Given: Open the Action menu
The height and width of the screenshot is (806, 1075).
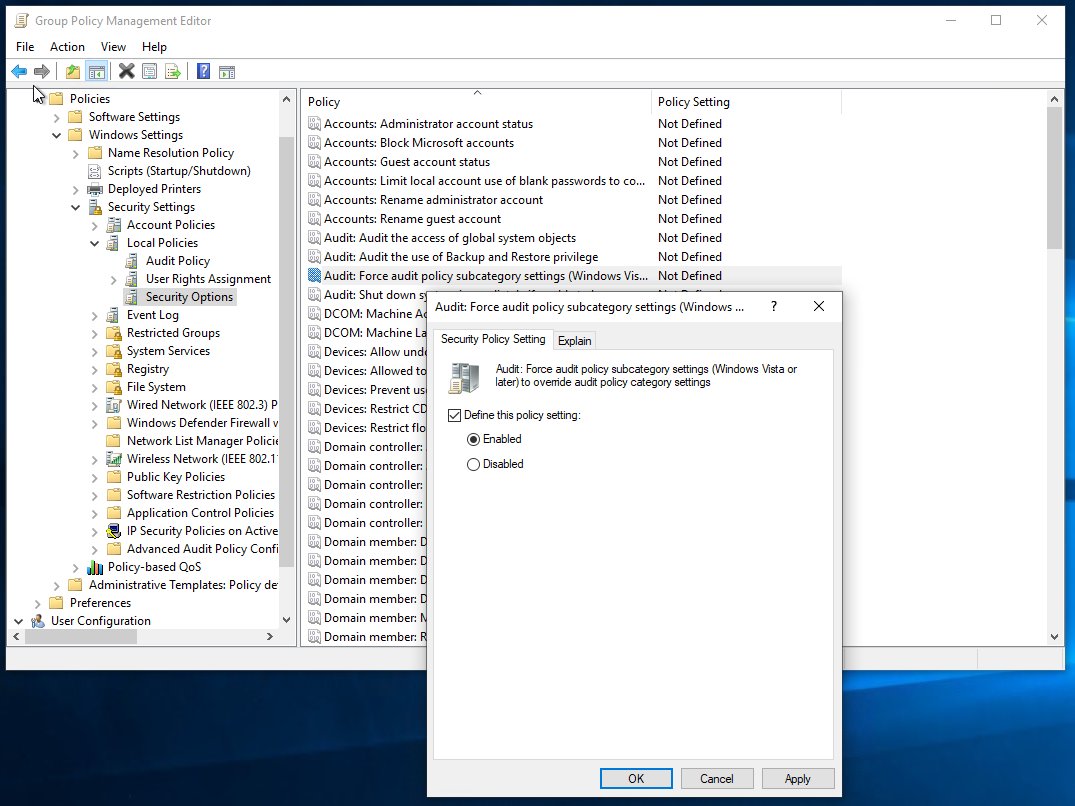Looking at the screenshot, I should point(67,46).
